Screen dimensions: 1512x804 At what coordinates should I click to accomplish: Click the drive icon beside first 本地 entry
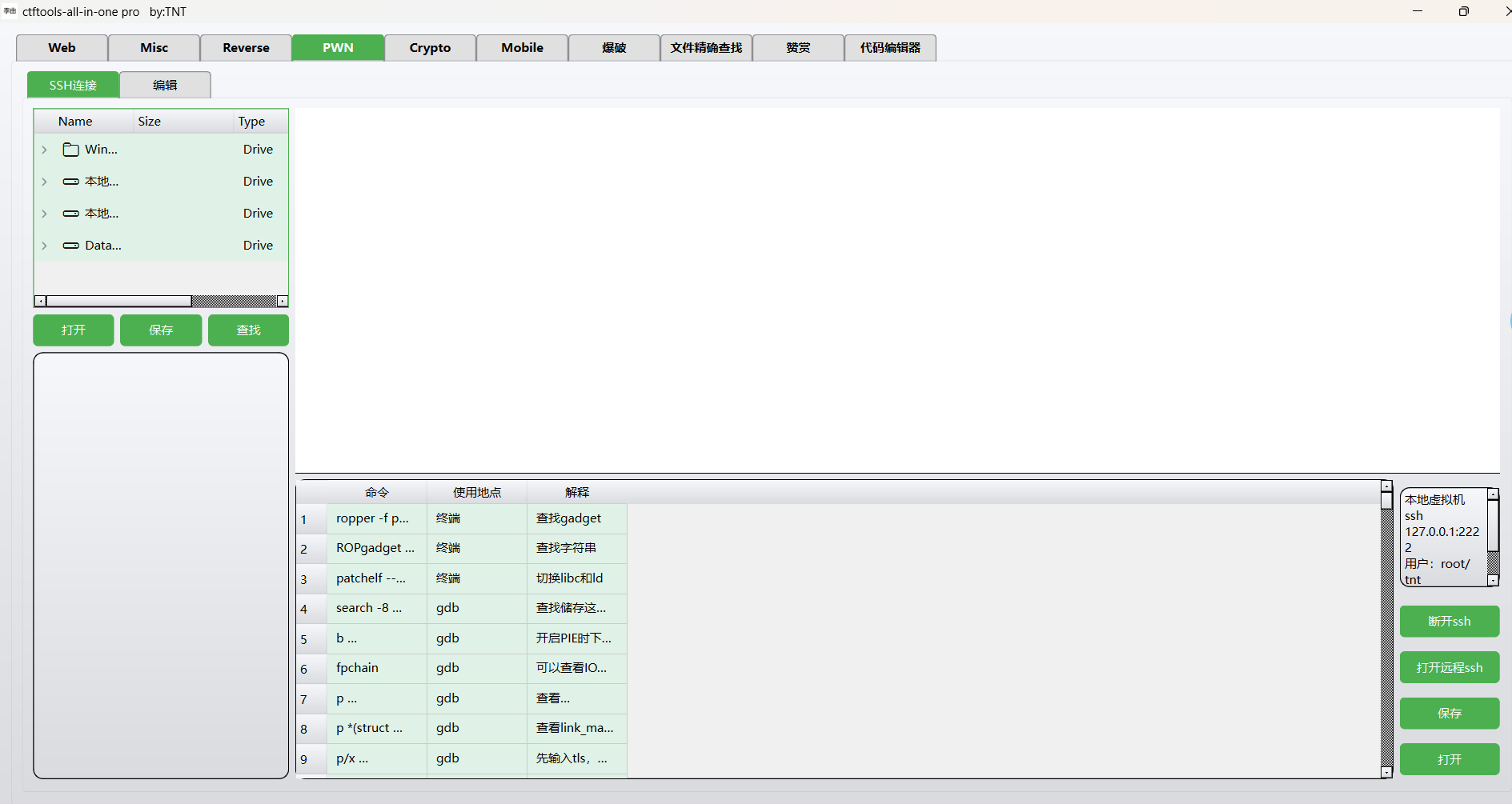[x=70, y=181]
